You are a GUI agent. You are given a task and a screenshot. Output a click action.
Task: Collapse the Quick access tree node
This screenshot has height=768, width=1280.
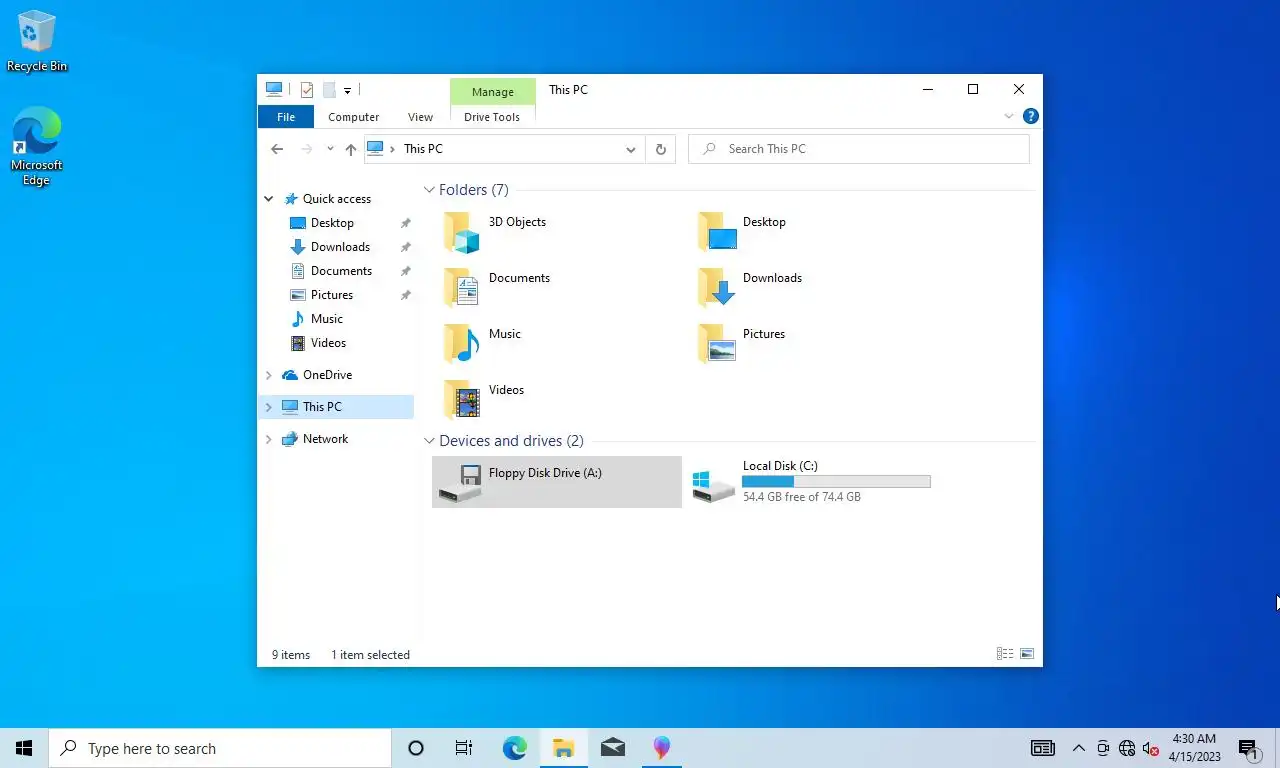[x=268, y=199]
